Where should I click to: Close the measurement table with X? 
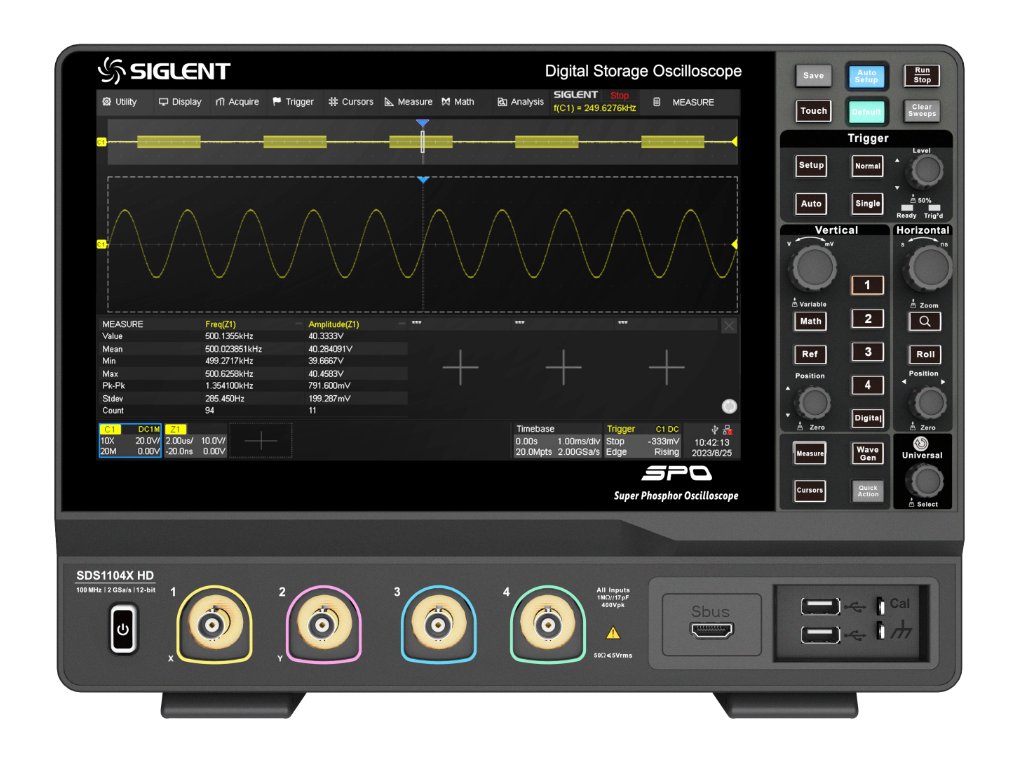pyautogui.click(x=729, y=325)
